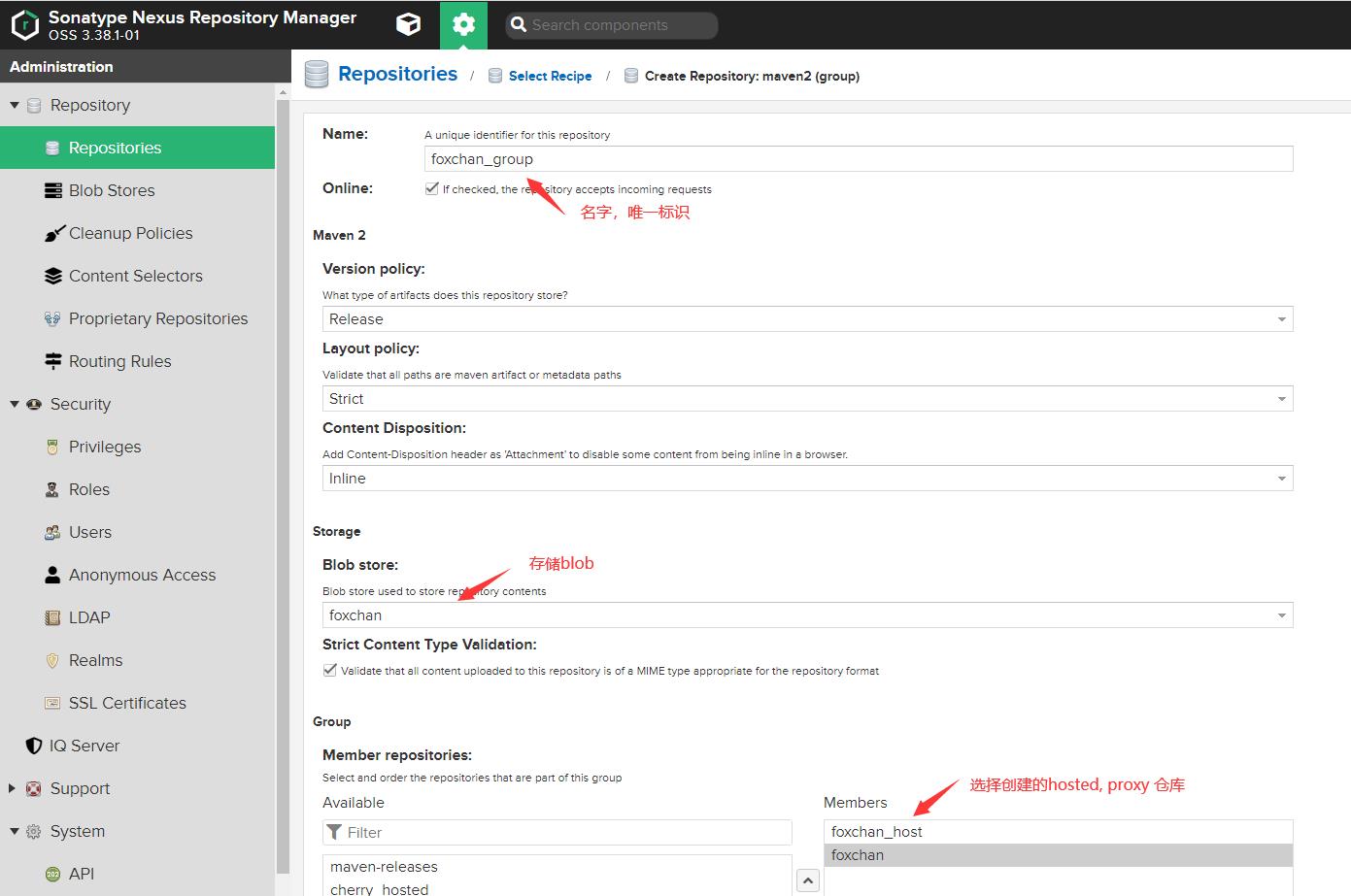Click the filter funnel icon
This screenshot has width=1351, height=896.
click(x=334, y=832)
